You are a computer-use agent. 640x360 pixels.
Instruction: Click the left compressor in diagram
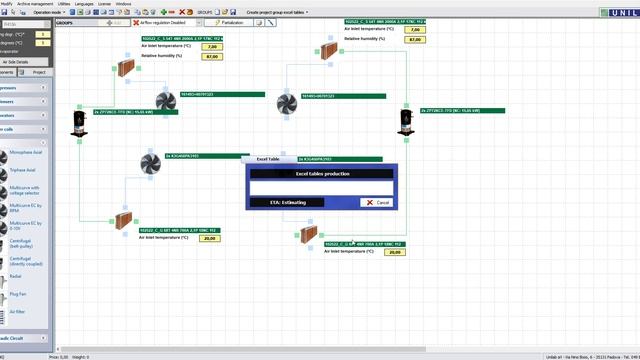point(79,123)
